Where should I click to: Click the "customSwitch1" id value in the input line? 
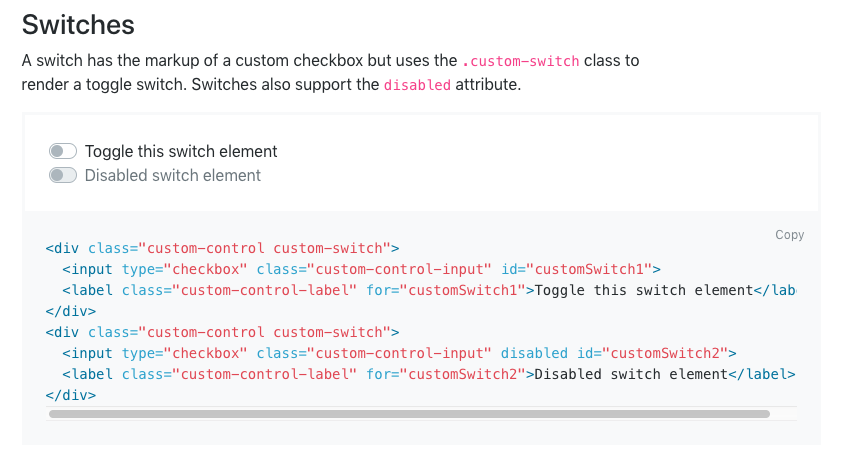(589, 269)
